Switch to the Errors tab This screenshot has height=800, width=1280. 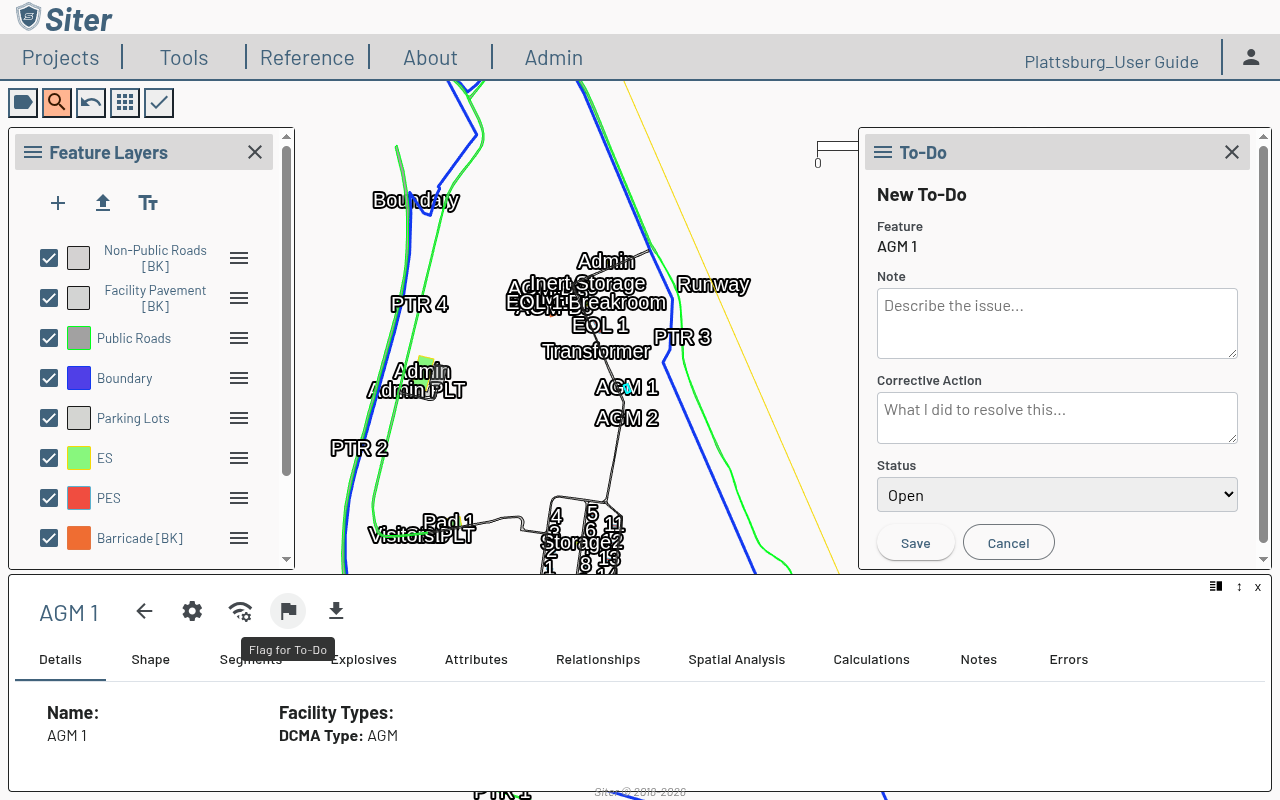point(1069,660)
